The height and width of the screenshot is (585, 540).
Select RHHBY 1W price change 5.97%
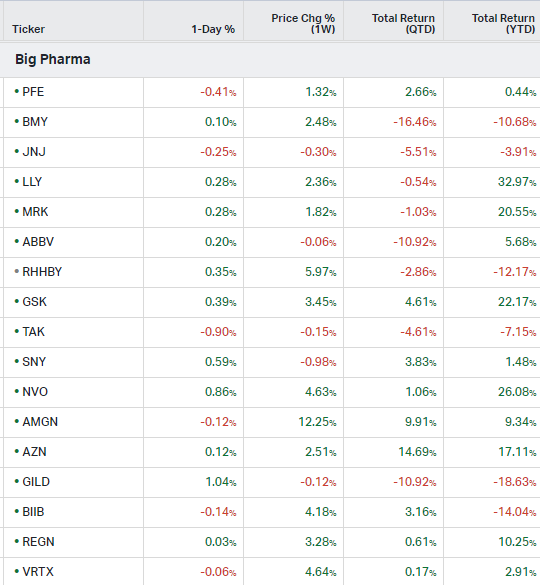321,272
